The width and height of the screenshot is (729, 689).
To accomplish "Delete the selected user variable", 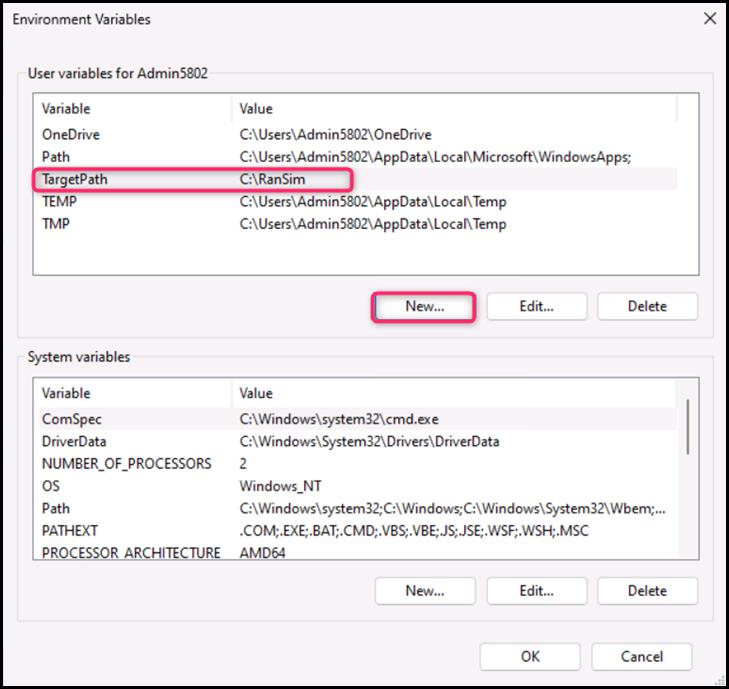I will point(647,307).
